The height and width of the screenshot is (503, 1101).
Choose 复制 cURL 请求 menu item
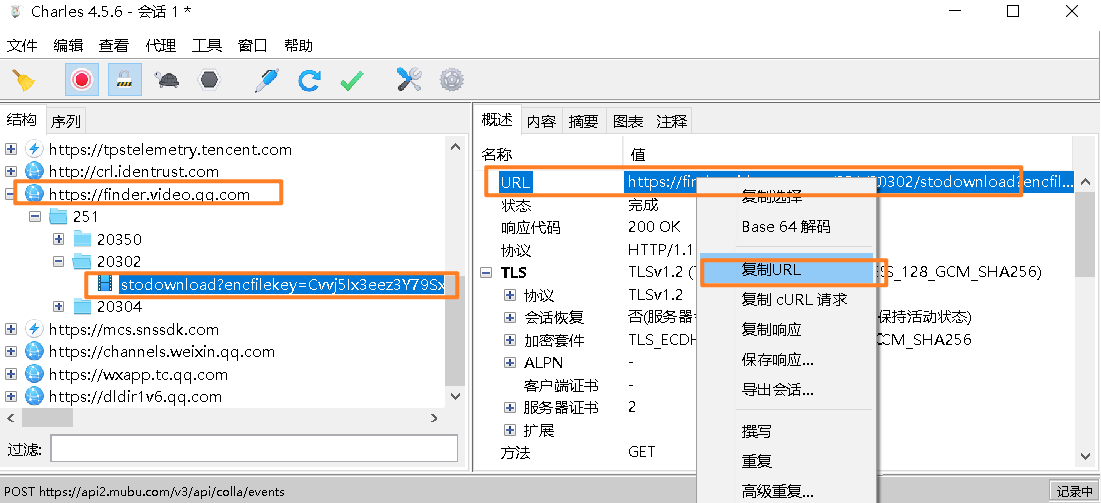pyautogui.click(x=786, y=299)
